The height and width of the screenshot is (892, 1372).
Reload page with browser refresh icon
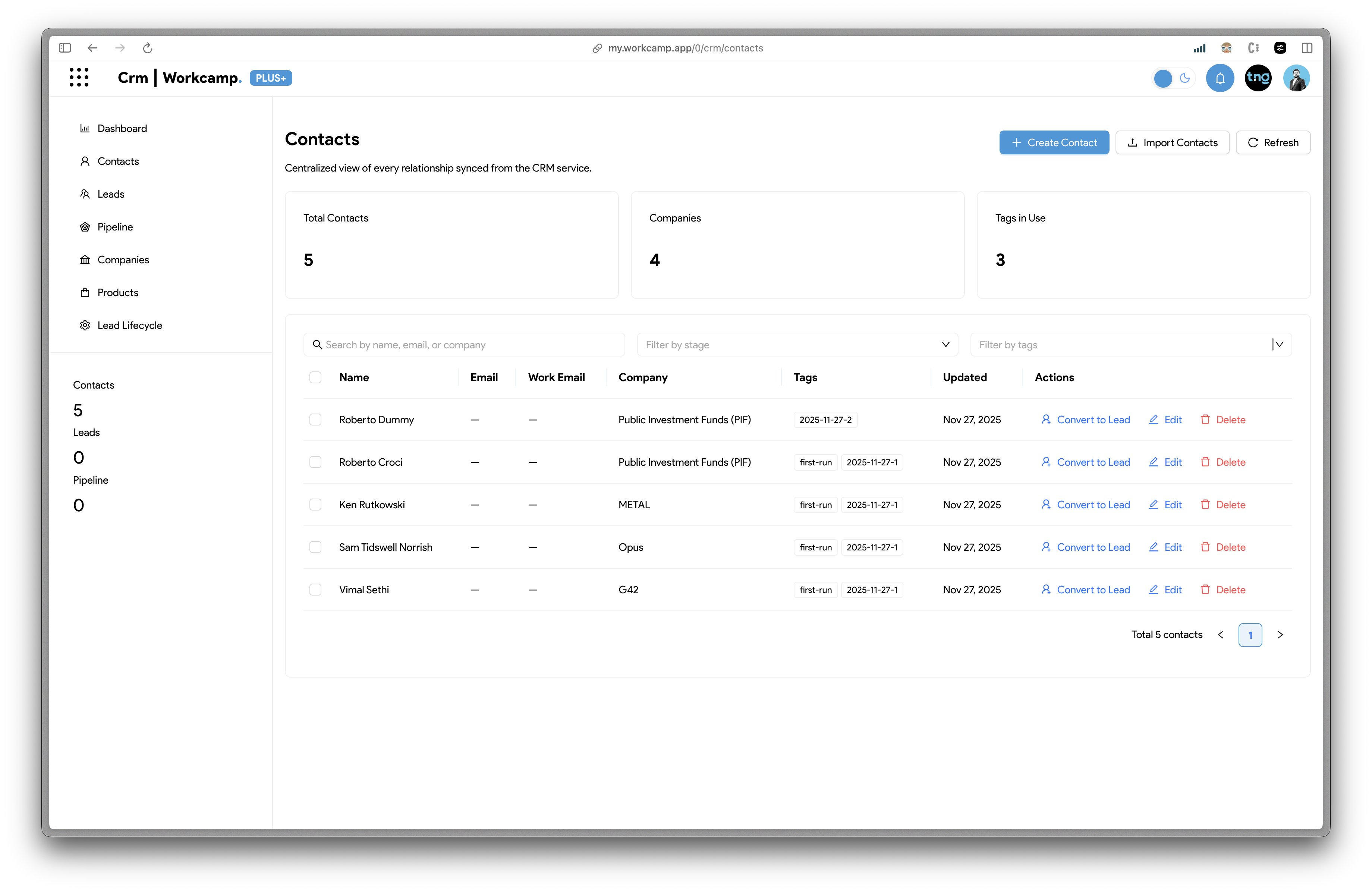(148, 48)
